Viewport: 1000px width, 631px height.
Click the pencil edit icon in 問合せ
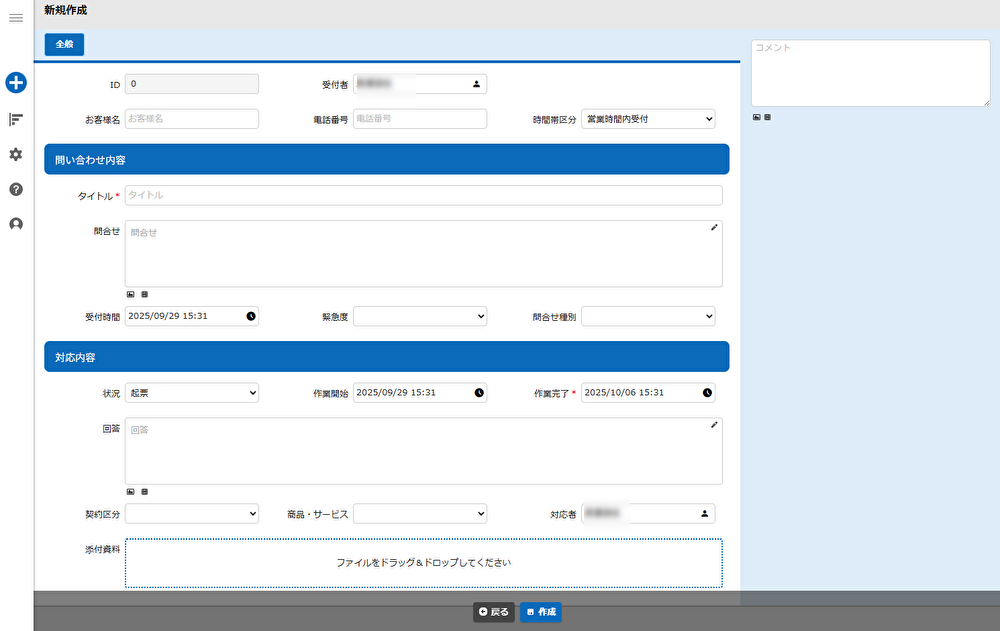click(x=714, y=228)
